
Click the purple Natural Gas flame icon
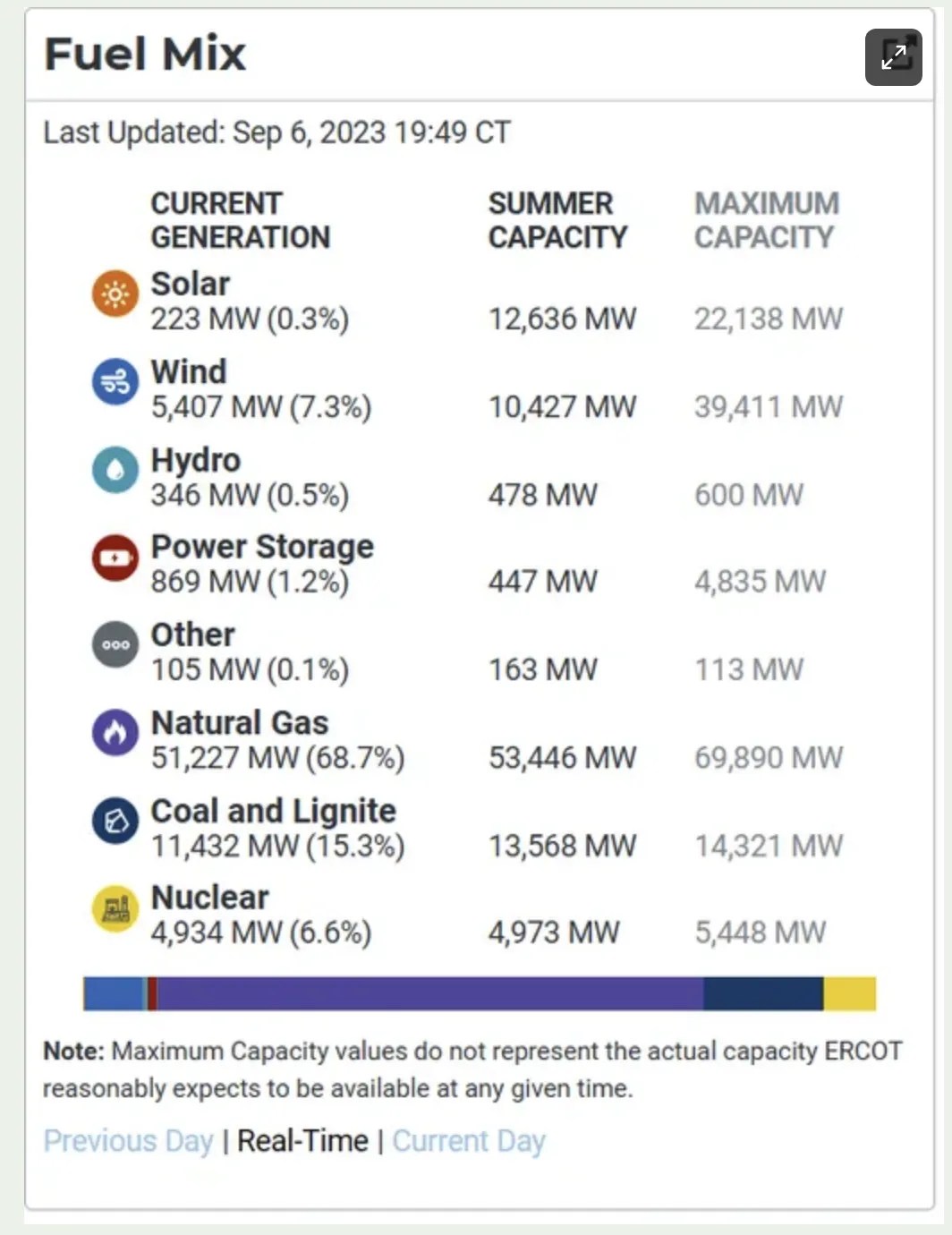click(x=115, y=733)
